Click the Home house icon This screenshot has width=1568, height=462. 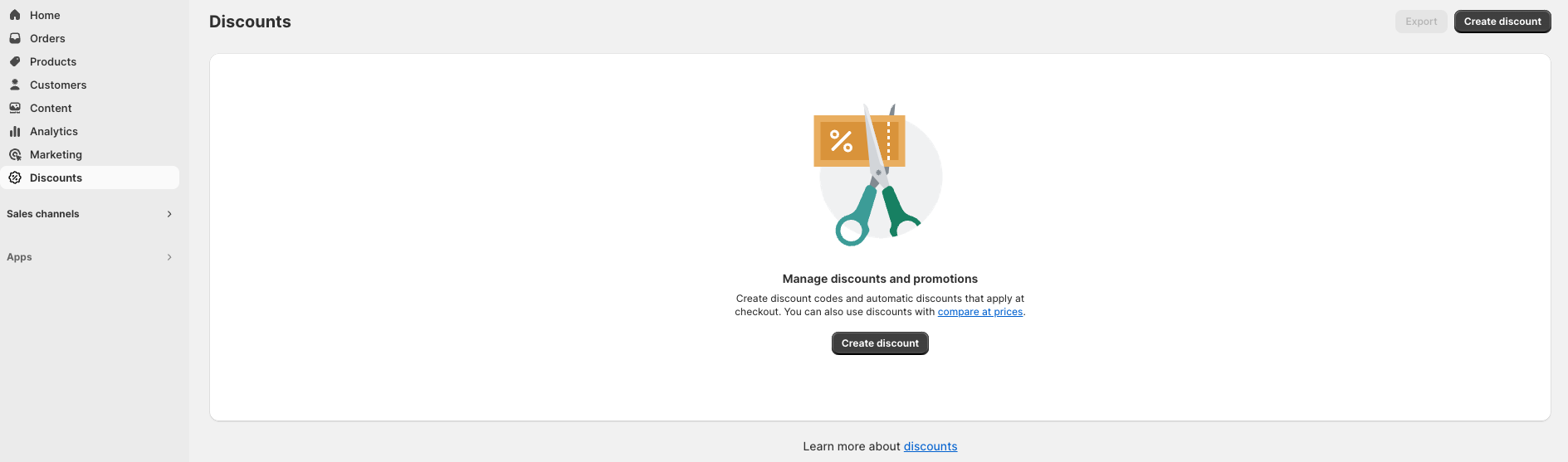point(15,15)
